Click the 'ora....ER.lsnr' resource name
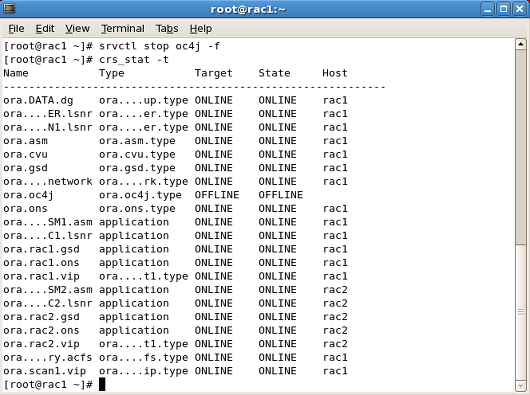530x395 pixels. [48, 114]
